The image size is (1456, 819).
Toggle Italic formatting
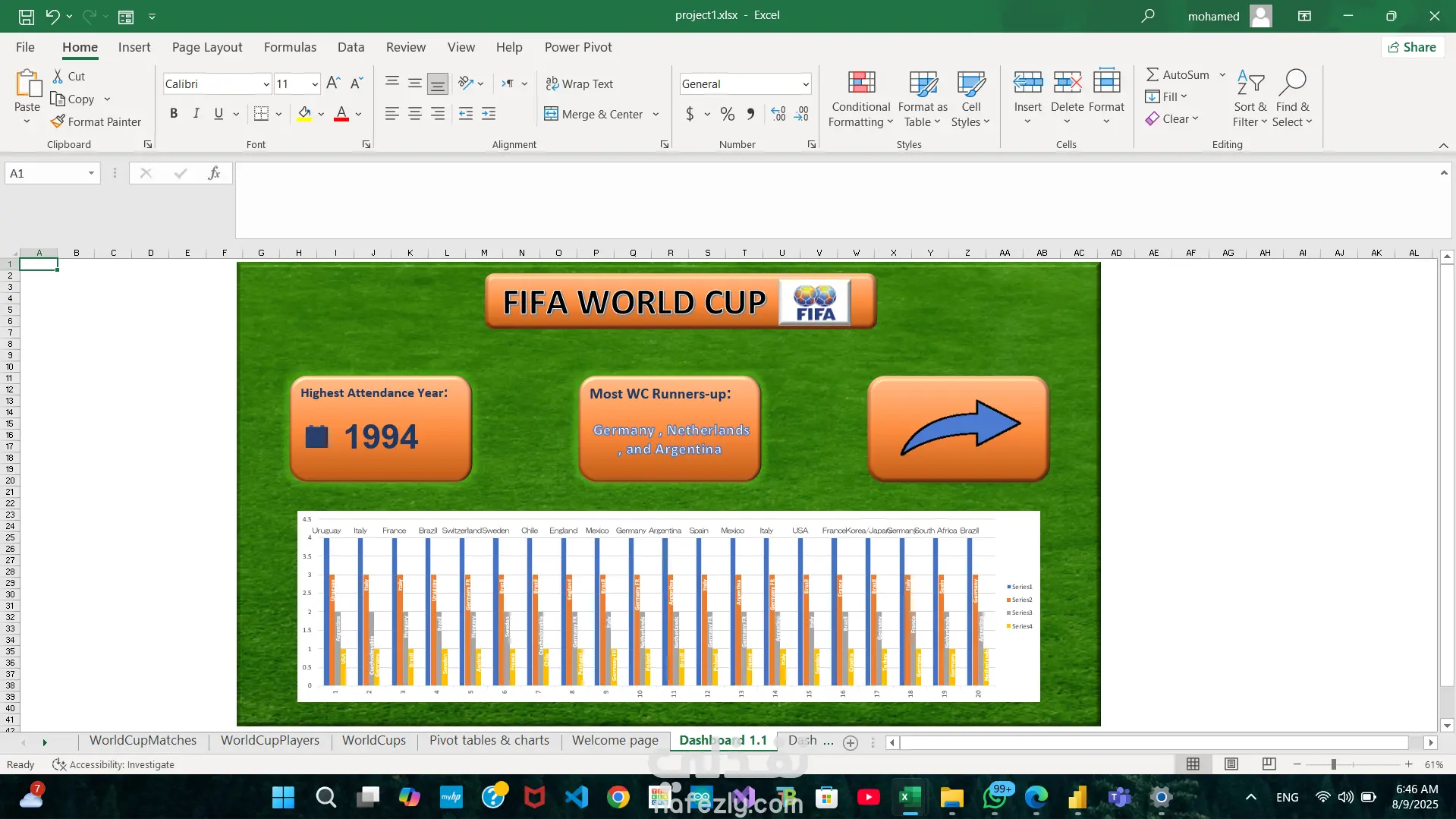[196, 114]
